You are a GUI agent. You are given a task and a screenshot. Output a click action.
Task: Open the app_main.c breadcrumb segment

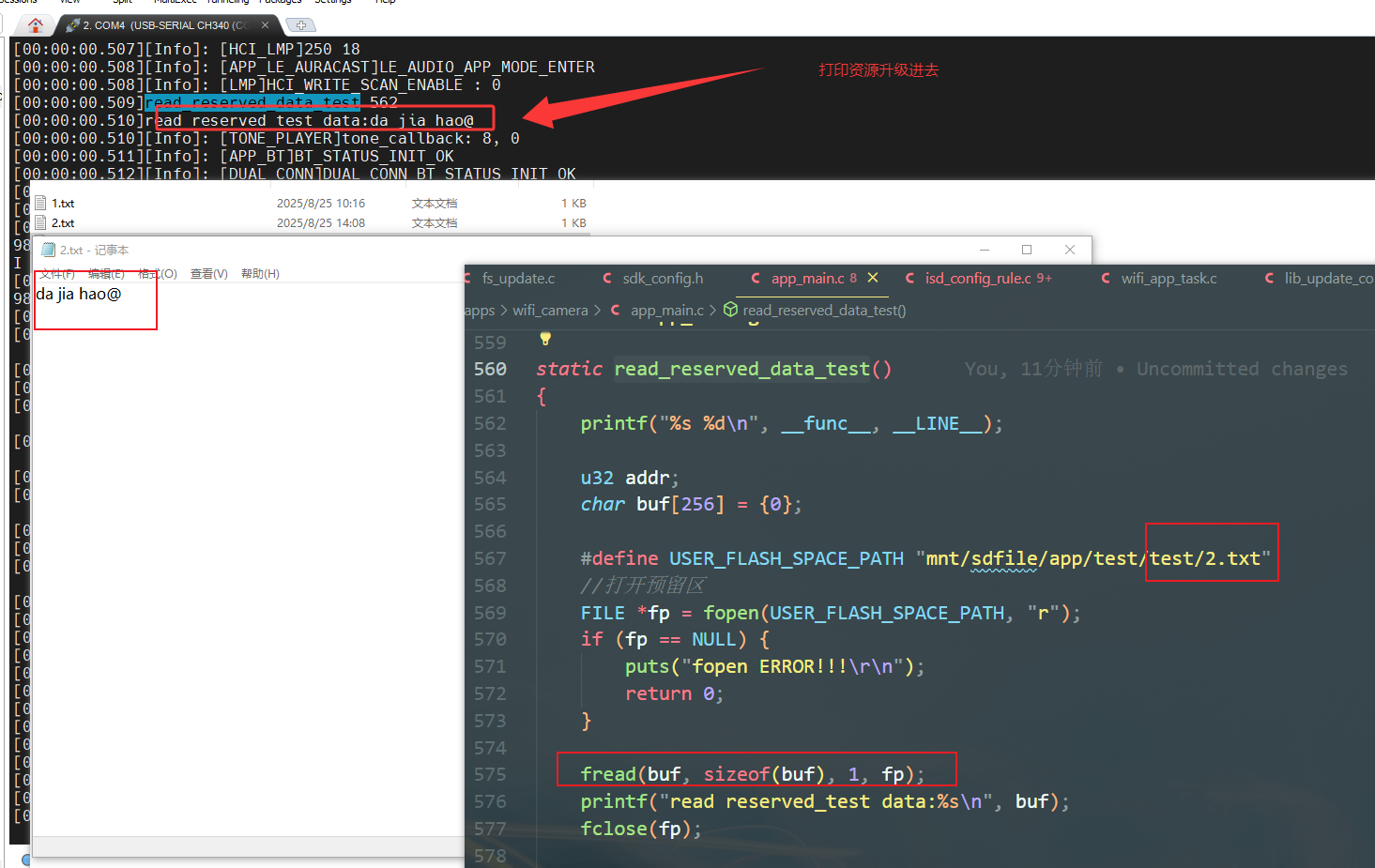[667, 311]
